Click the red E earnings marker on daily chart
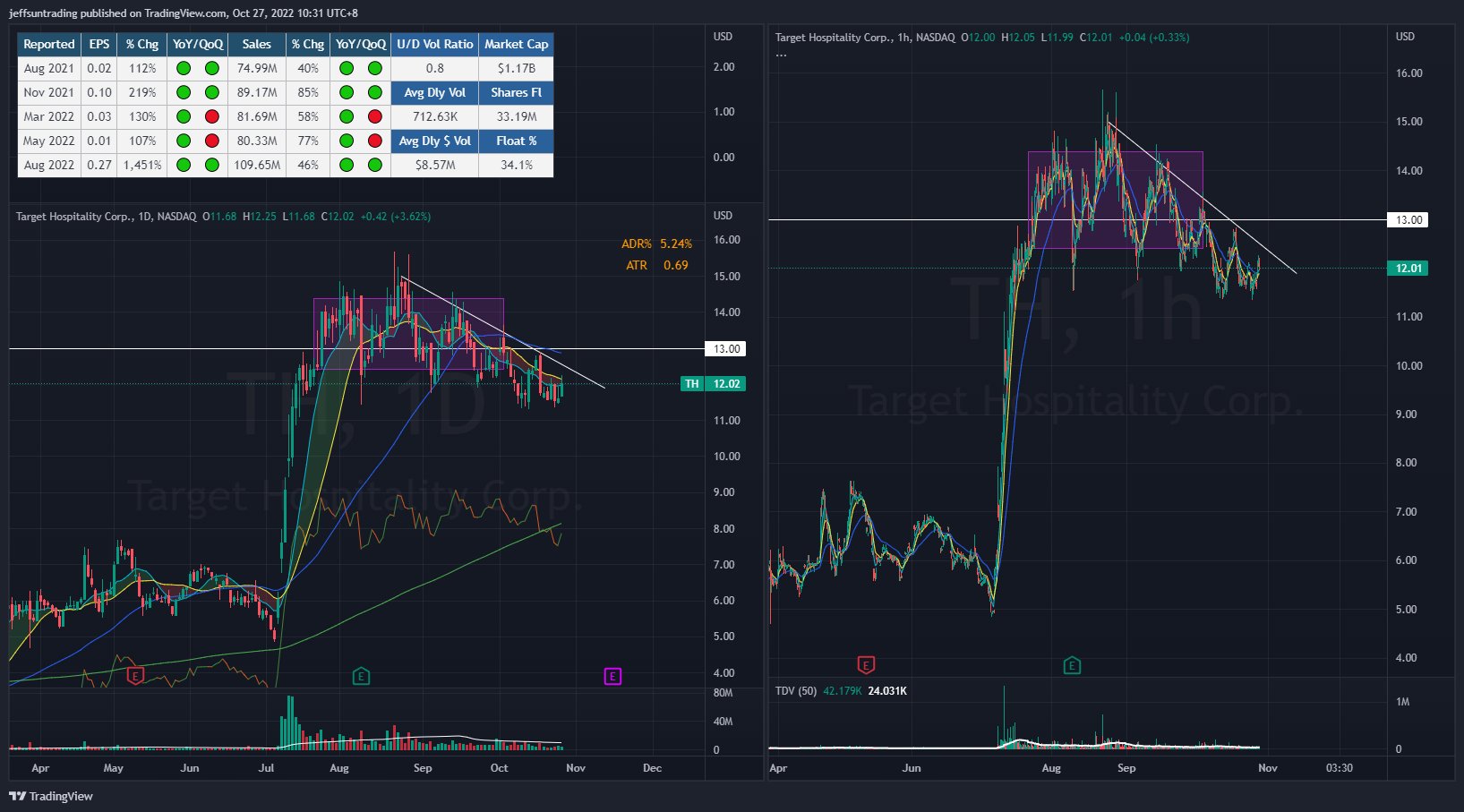This screenshot has width=1464, height=812. (135, 676)
